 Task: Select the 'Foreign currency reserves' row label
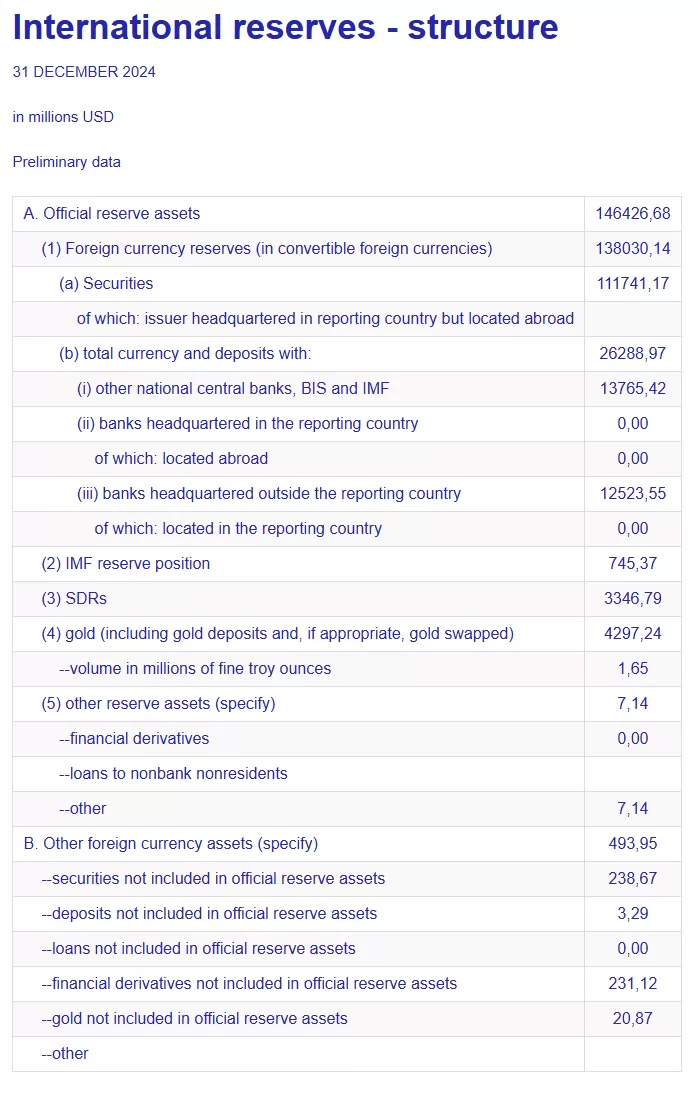coord(266,249)
